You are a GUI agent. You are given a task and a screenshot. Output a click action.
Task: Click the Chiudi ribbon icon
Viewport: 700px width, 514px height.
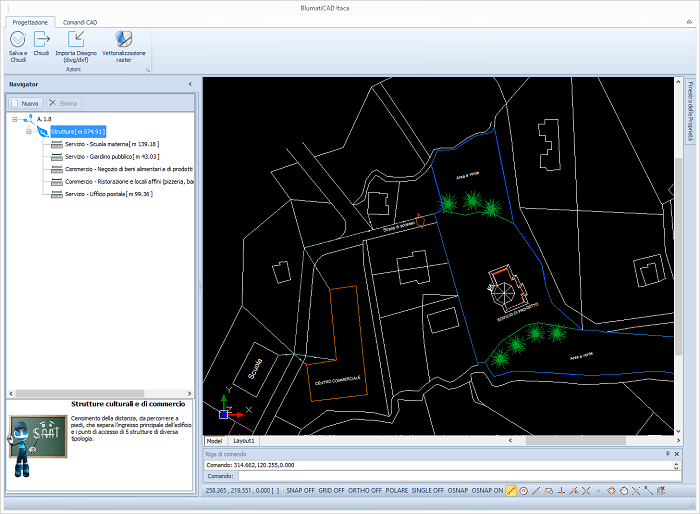click(41, 40)
